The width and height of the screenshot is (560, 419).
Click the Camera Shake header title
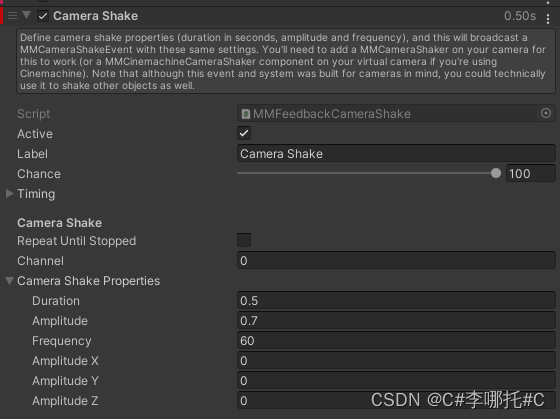click(x=95, y=16)
